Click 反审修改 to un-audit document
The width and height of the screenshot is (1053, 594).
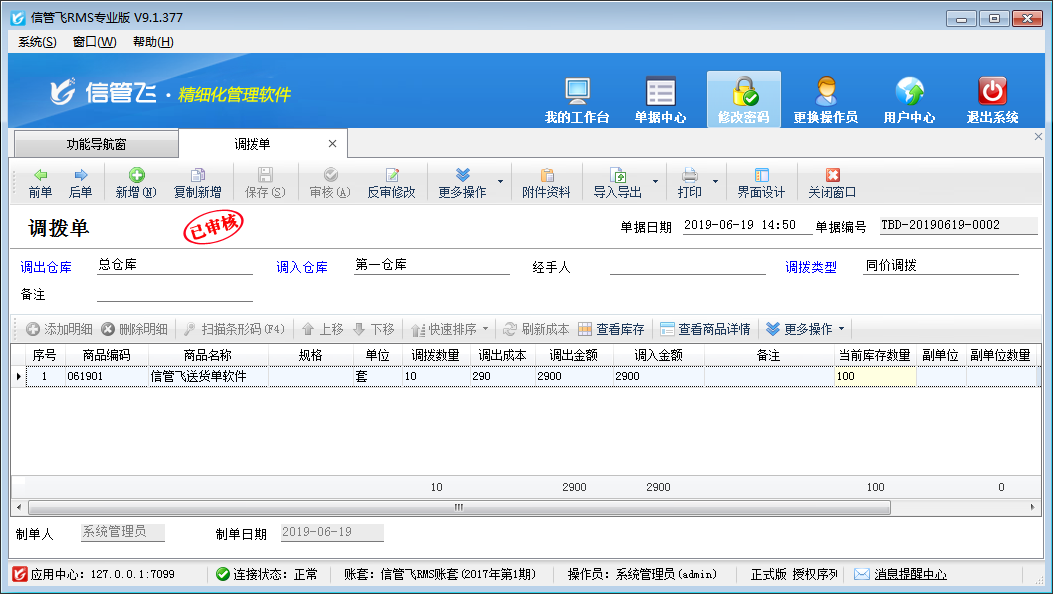pyautogui.click(x=391, y=183)
